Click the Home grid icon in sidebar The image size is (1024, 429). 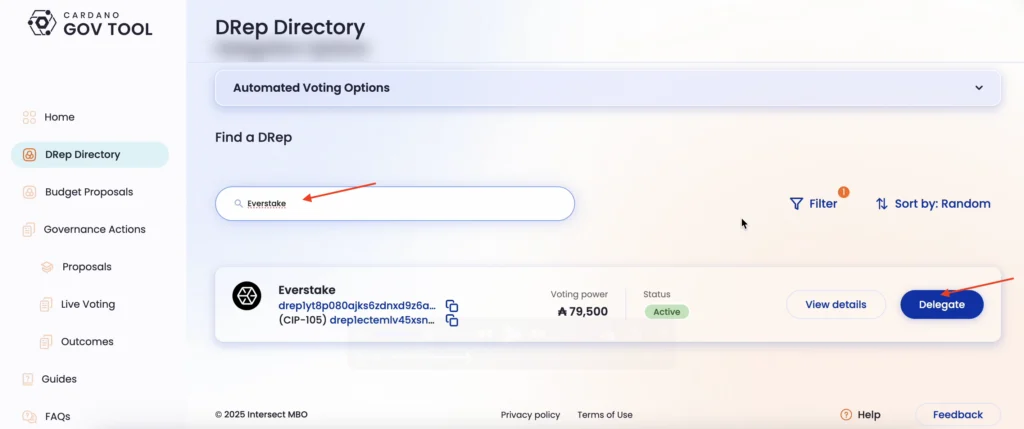[29, 118]
